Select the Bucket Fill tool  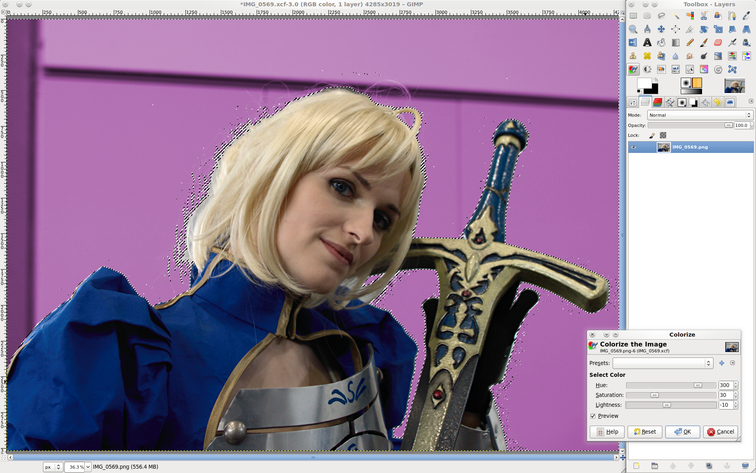pyautogui.click(x=662, y=42)
